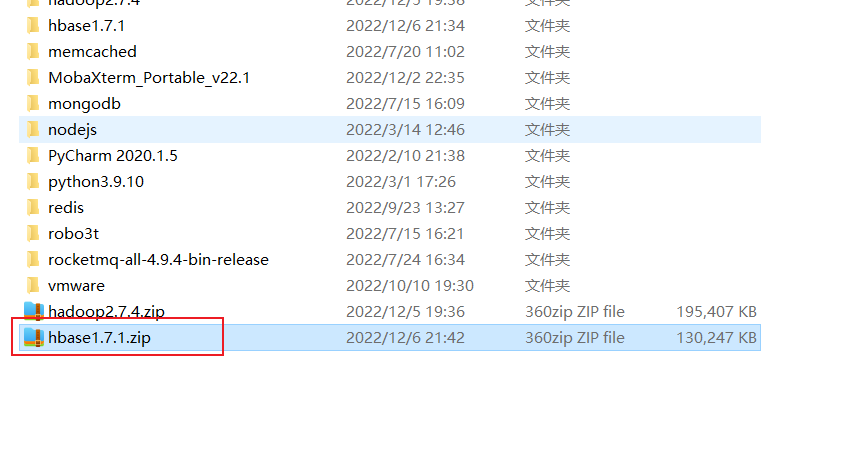Select the python3.9.10 folder name
Screen dimensions: 851x458
[96, 182]
